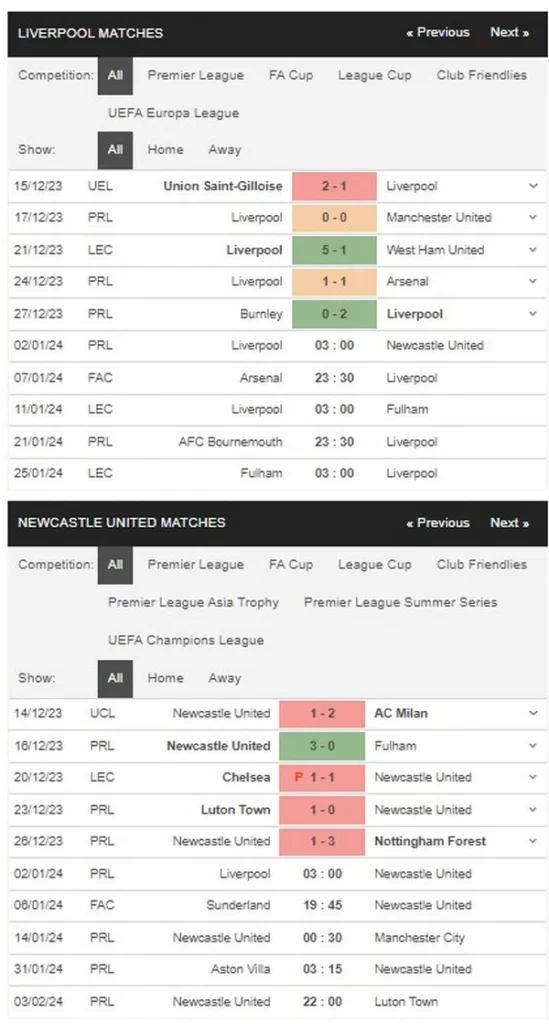Open the Liverpool 5 - 1 score
This screenshot has width=549, height=1024.
[x=334, y=250]
